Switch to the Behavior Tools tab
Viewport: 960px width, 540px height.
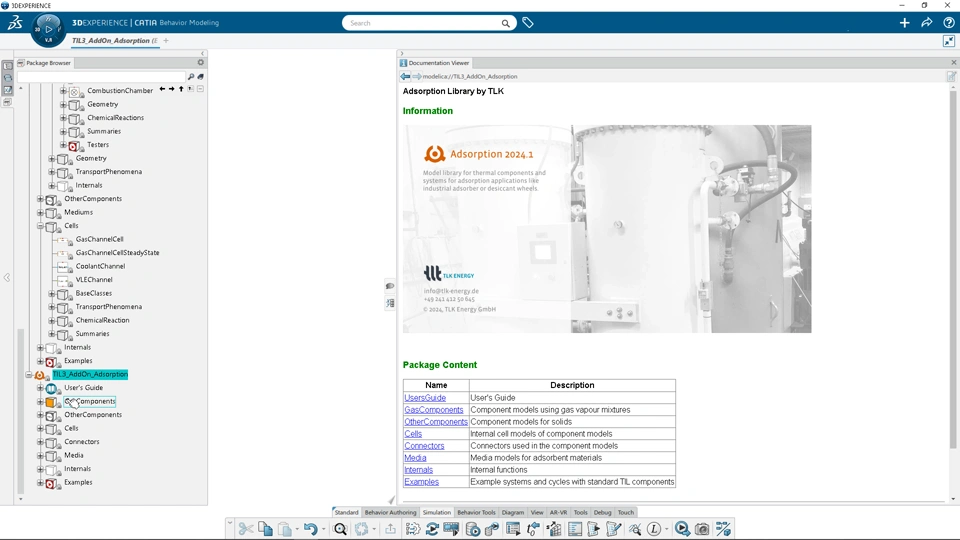point(476,512)
